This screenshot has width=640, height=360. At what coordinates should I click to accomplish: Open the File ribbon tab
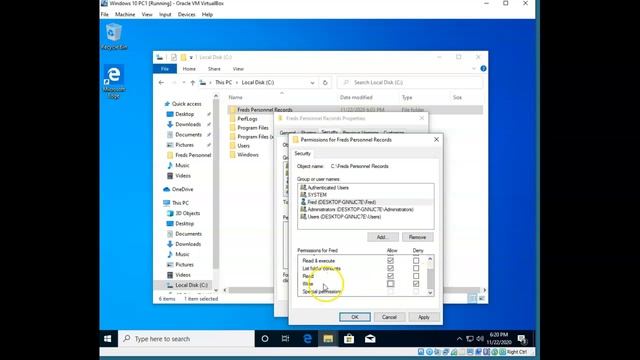(165, 69)
